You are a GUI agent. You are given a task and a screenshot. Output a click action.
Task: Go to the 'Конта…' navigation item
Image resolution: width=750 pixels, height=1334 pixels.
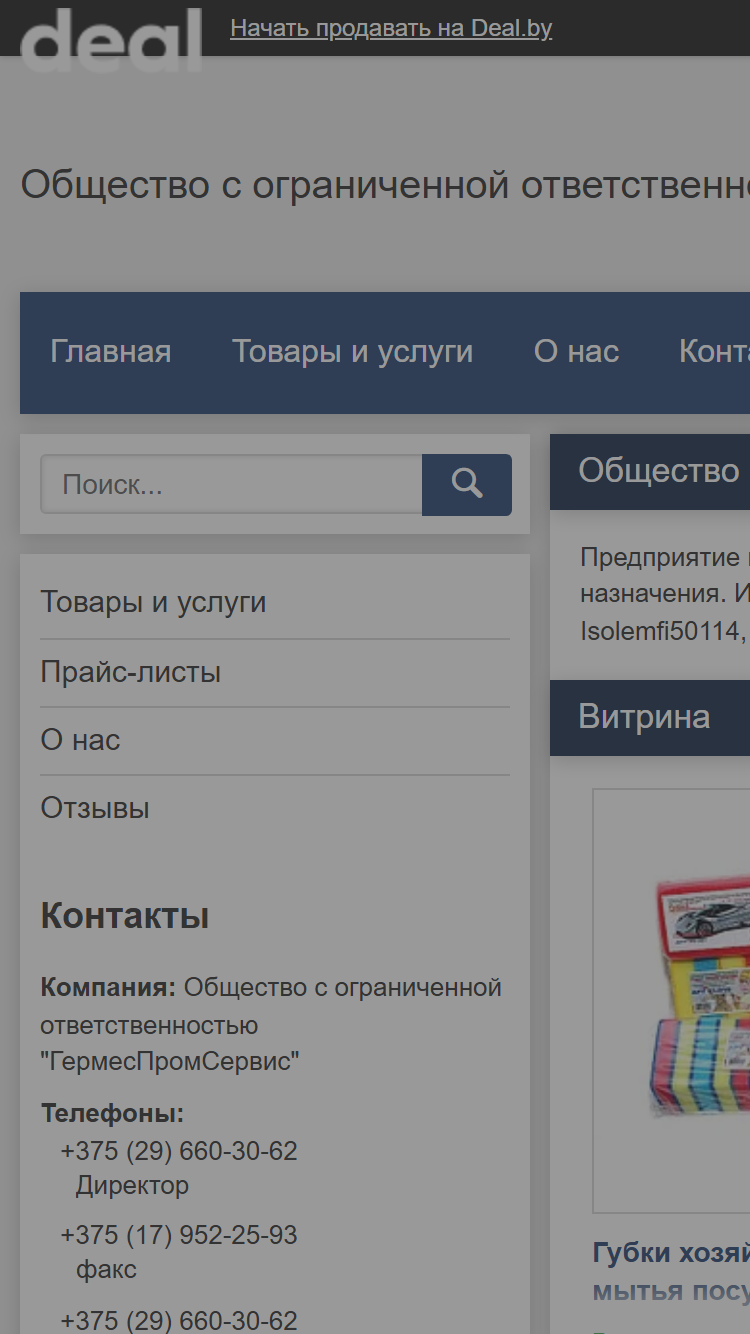click(x=714, y=352)
